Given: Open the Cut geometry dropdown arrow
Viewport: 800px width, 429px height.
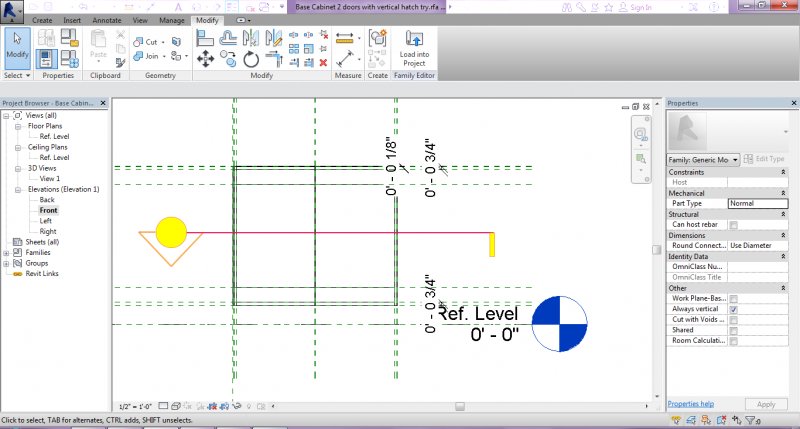Looking at the screenshot, I should tap(163, 42).
